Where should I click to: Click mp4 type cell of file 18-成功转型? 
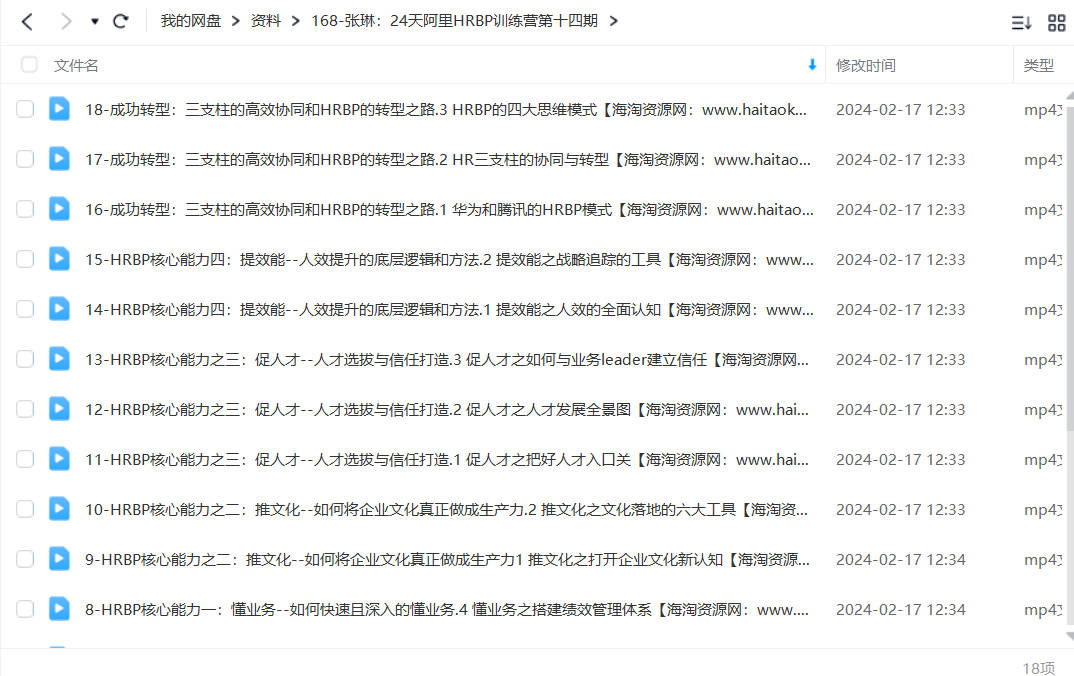[1042, 110]
